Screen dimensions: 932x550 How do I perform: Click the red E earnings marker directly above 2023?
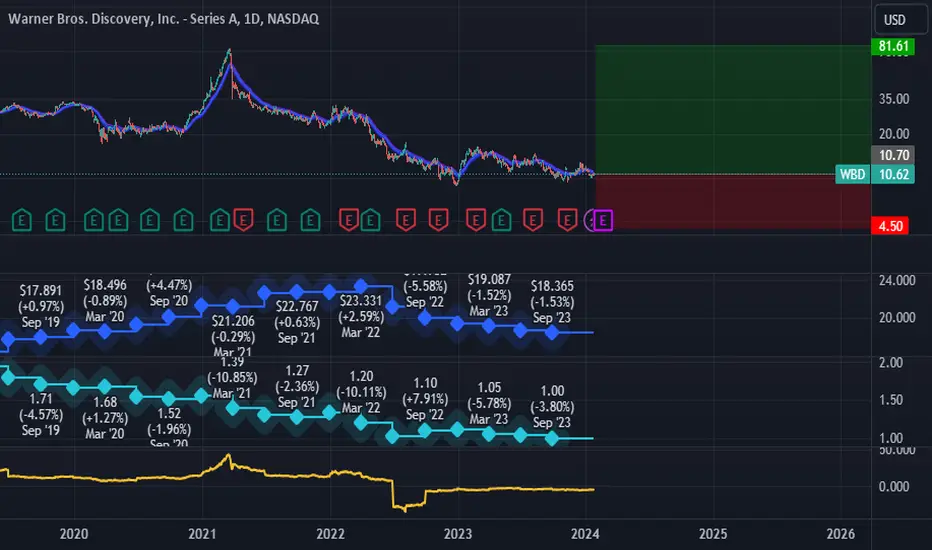475,219
